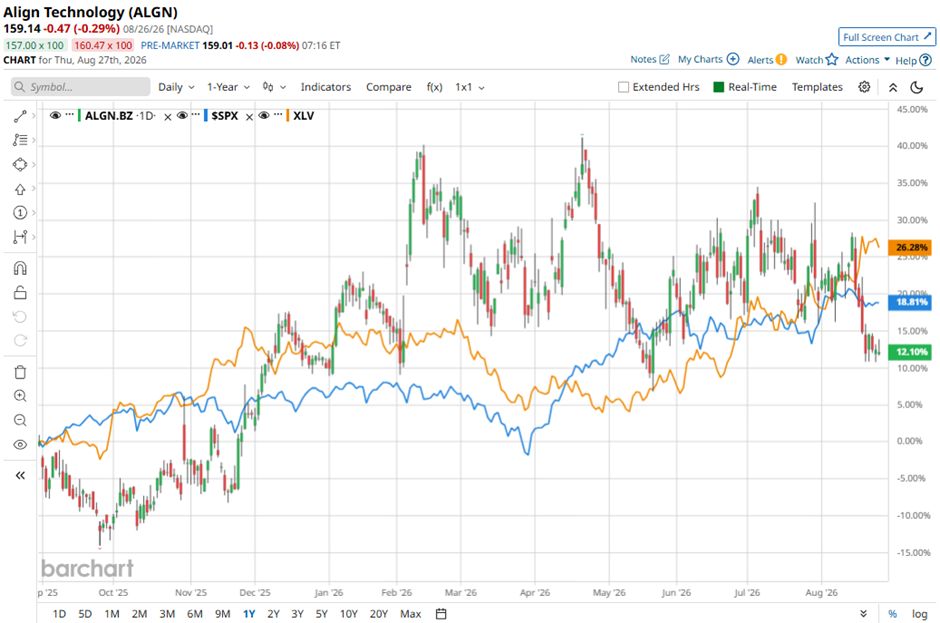This screenshot has height=623, width=940.
Task: Select the 5Y time range
Action: [x=322, y=613]
